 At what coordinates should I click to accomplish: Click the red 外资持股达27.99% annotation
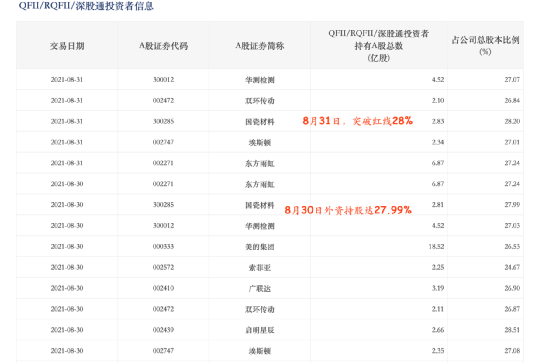pyautogui.click(x=348, y=210)
